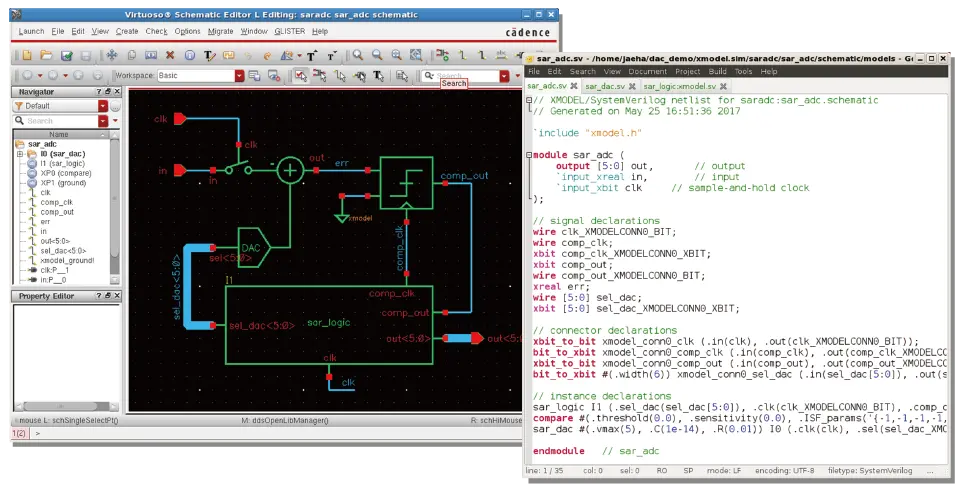This screenshot has height=490, width=961.
Task: Click the Zoom to Selected icon
Action: (x=416, y=55)
